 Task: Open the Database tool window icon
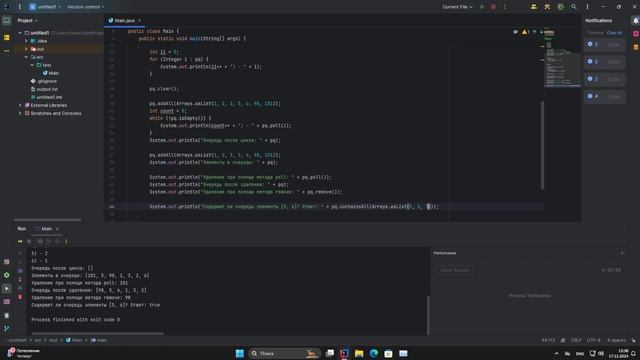[x=636, y=47]
